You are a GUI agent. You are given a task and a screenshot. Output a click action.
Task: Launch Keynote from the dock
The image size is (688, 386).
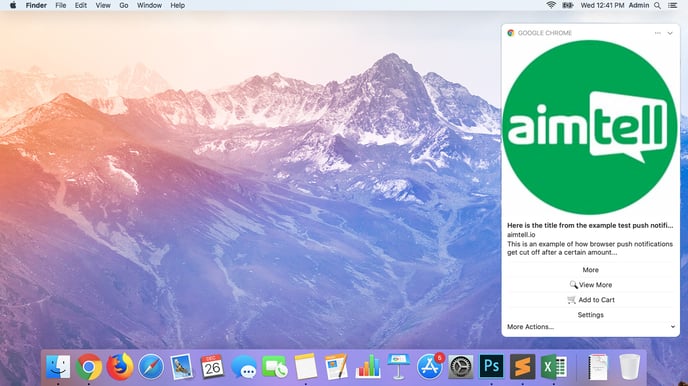(398, 366)
